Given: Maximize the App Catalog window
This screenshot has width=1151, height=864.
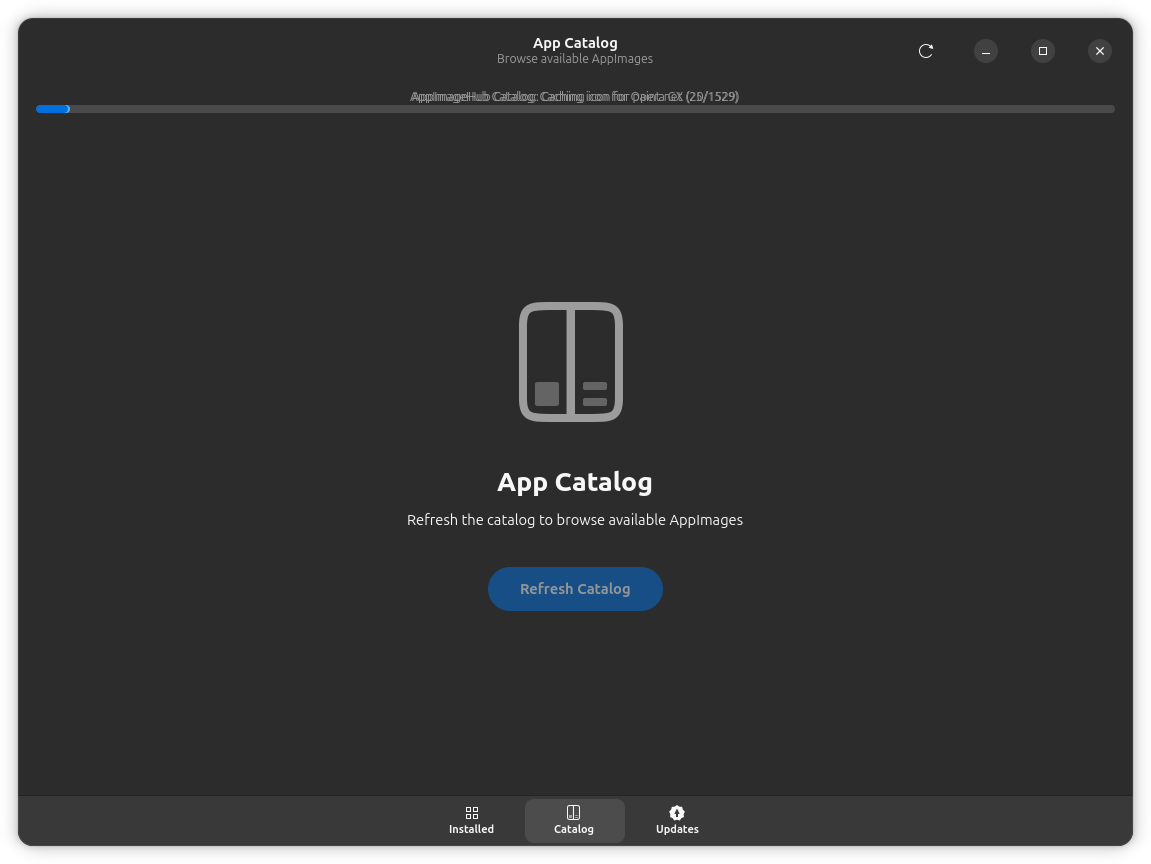Looking at the screenshot, I should (1043, 51).
